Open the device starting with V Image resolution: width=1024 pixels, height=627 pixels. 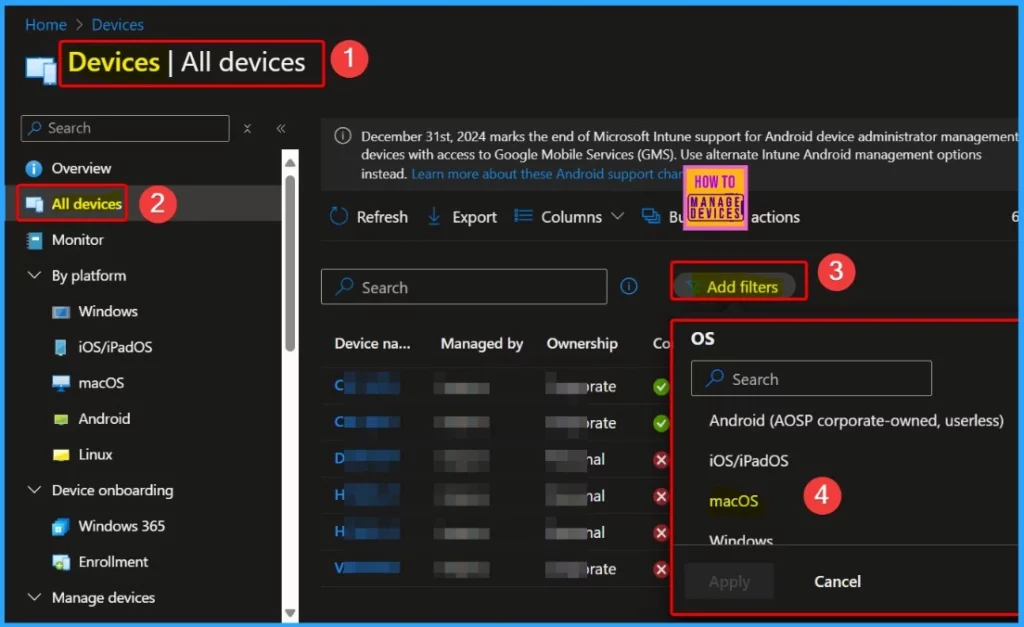click(x=367, y=568)
